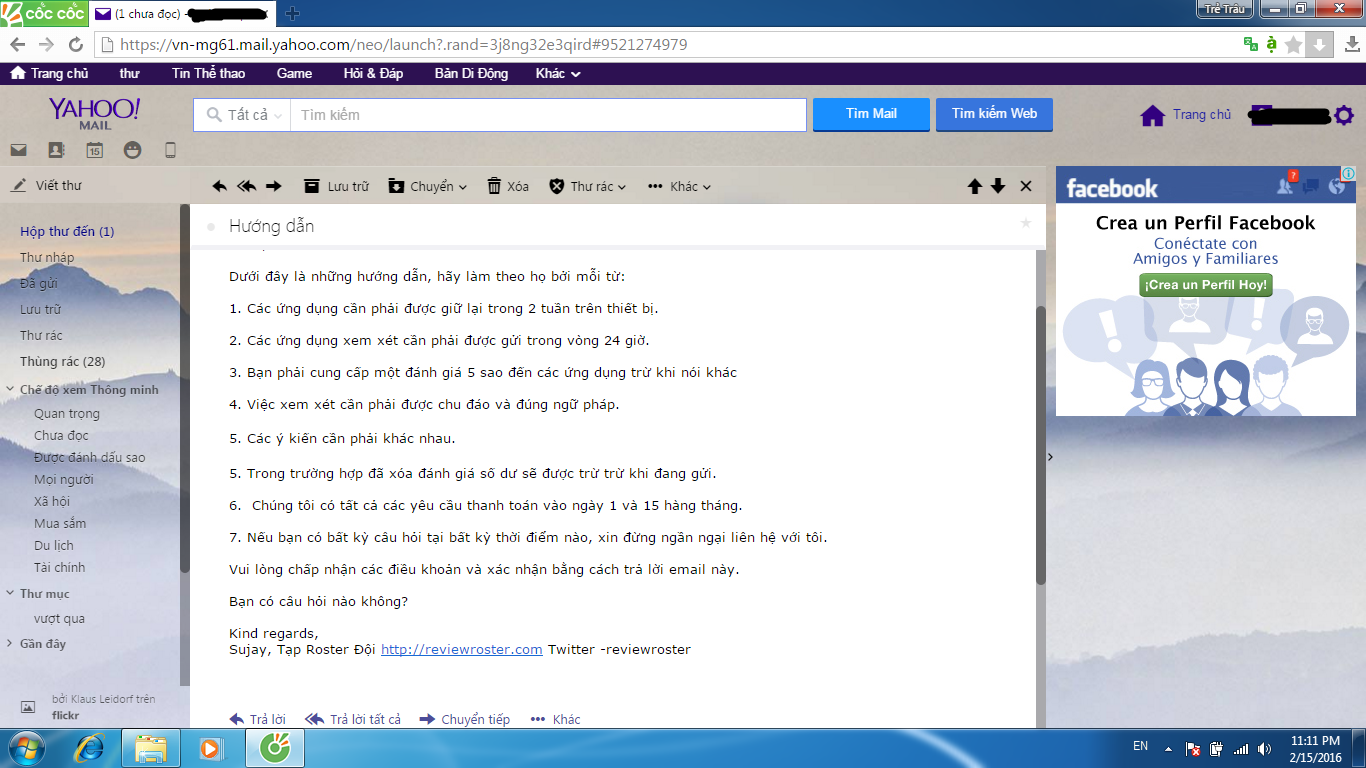This screenshot has height=768, width=1366.
Task: Expand the Gần đây section
Action: 11,644
